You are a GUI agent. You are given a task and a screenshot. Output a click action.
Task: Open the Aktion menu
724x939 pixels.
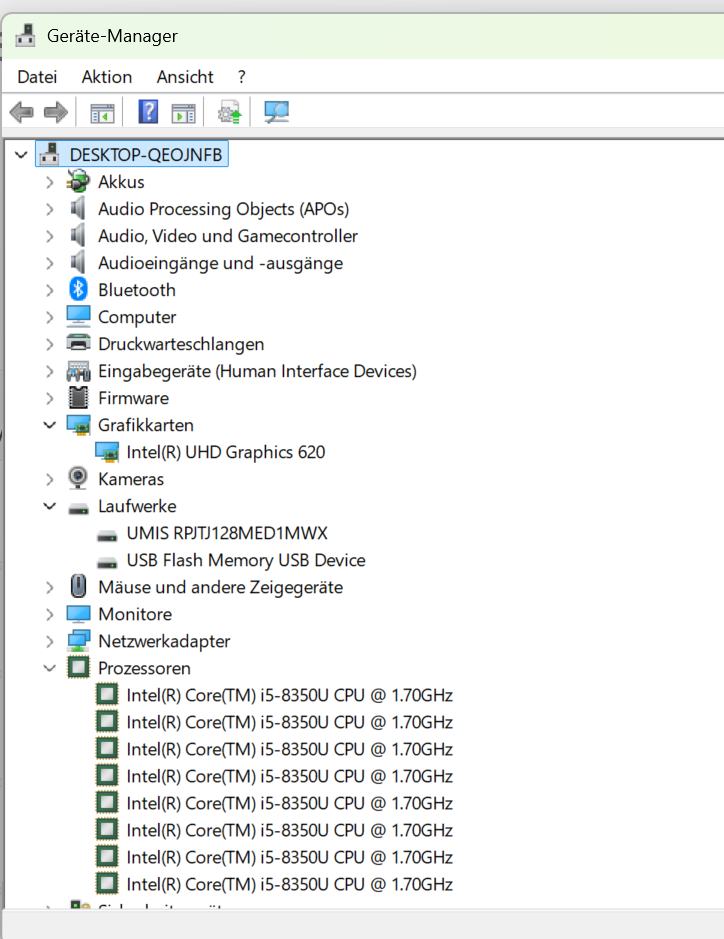[107, 77]
